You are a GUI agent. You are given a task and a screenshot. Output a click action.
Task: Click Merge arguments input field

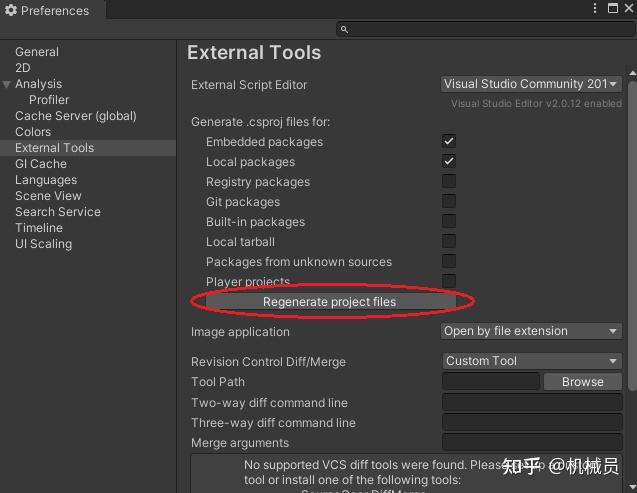coord(532,442)
